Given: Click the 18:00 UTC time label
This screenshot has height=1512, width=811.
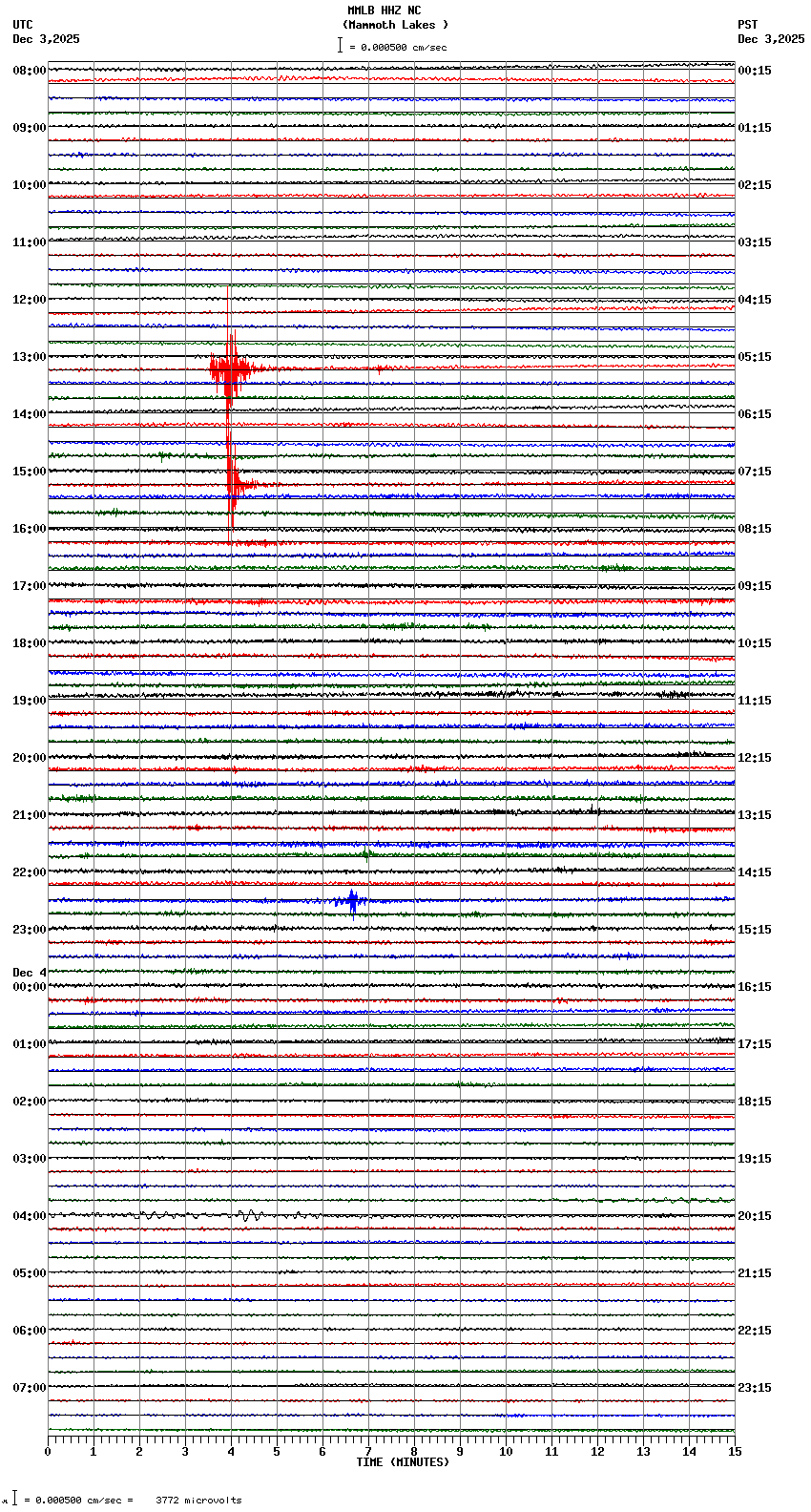Looking at the screenshot, I should click(x=29, y=643).
